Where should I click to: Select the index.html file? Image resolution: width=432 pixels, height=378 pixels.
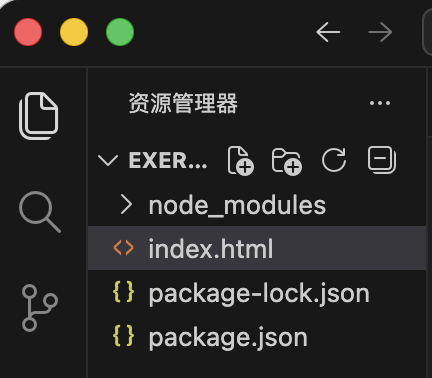[257, 248]
